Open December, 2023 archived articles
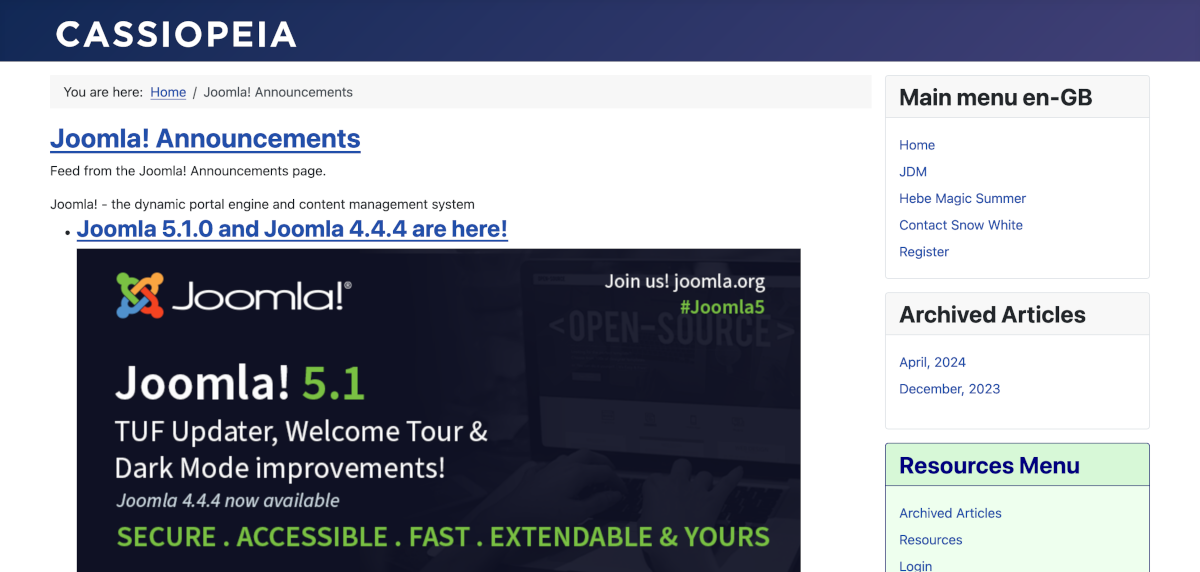The height and width of the screenshot is (572, 1200). click(949, 389)
